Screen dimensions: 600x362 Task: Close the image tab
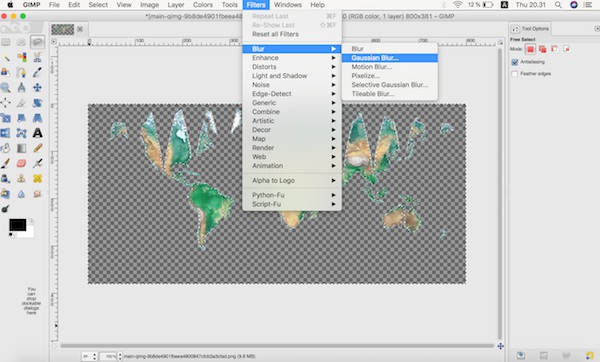tap(80, 29)
